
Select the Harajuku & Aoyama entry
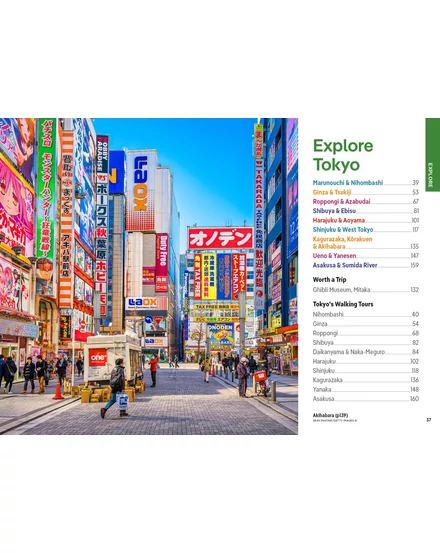pos(366,220)
